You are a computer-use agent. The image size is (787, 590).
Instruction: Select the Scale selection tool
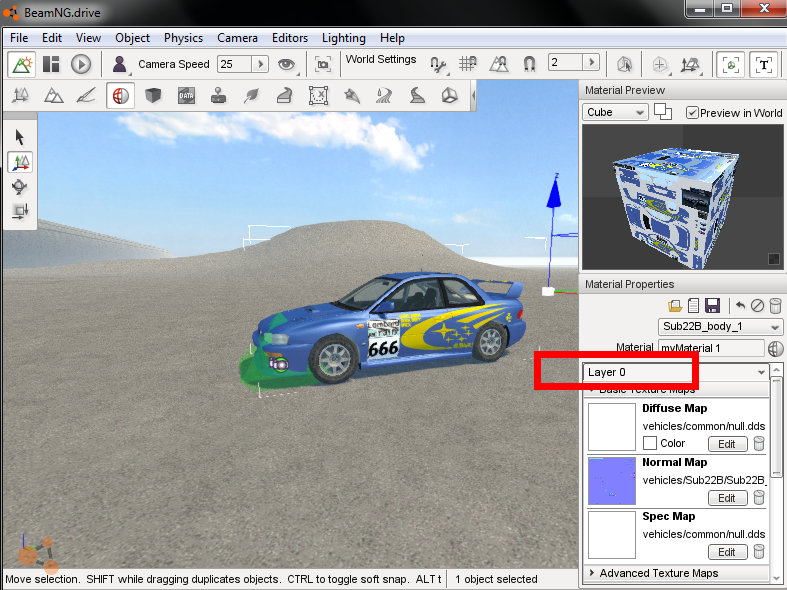click(x=20, y=211)
